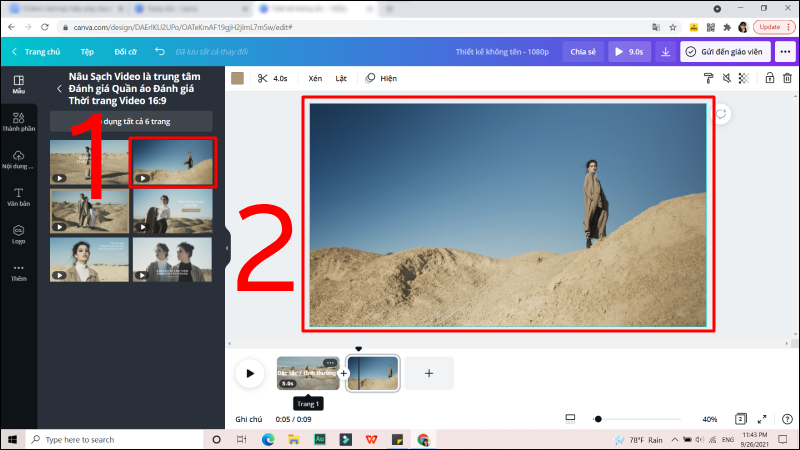
Task: Open the Nội dung uploads tab
Action: pos(19,159)
